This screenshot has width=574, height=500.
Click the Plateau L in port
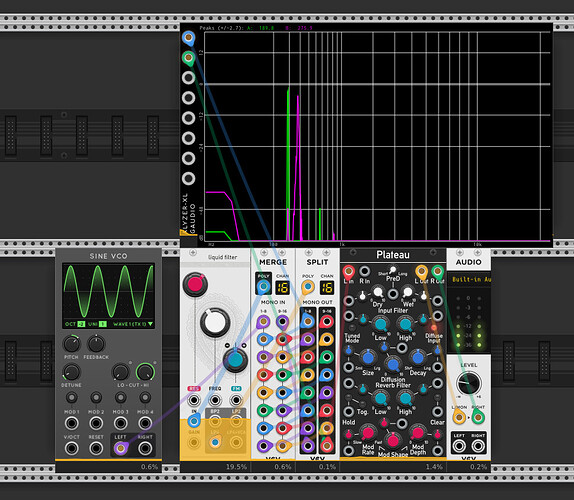point(348,271)
